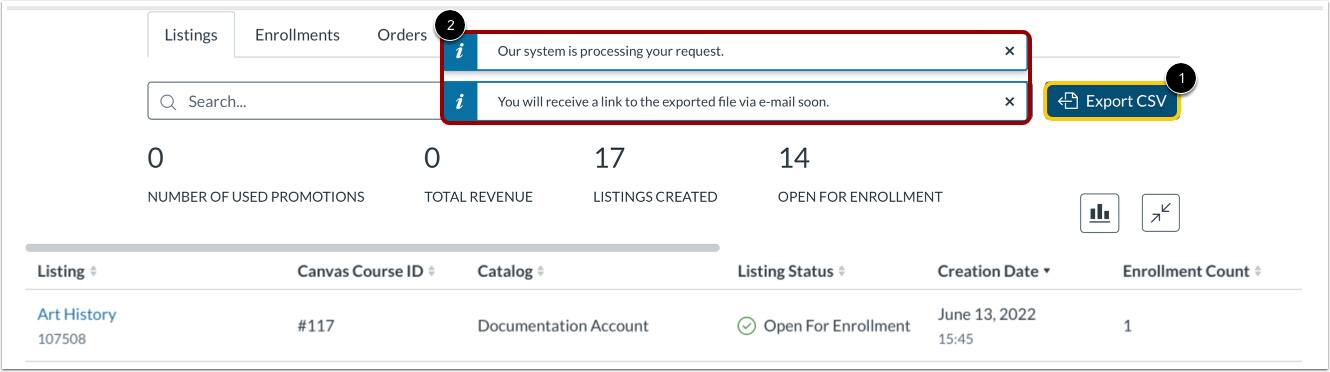Click the info icon on processing message
1330x372 pixels.
click(x=460, y=51)
